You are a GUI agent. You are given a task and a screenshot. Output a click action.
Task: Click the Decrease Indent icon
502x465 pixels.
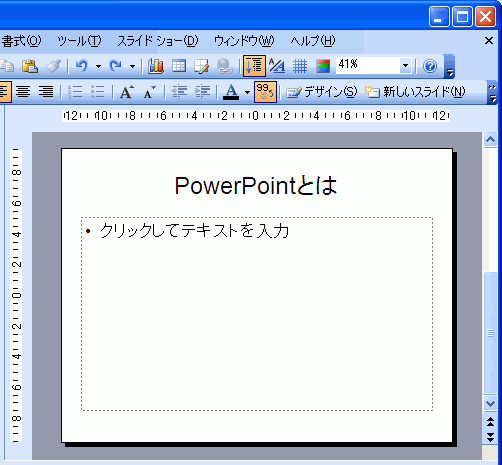click(x=179, y=92)
